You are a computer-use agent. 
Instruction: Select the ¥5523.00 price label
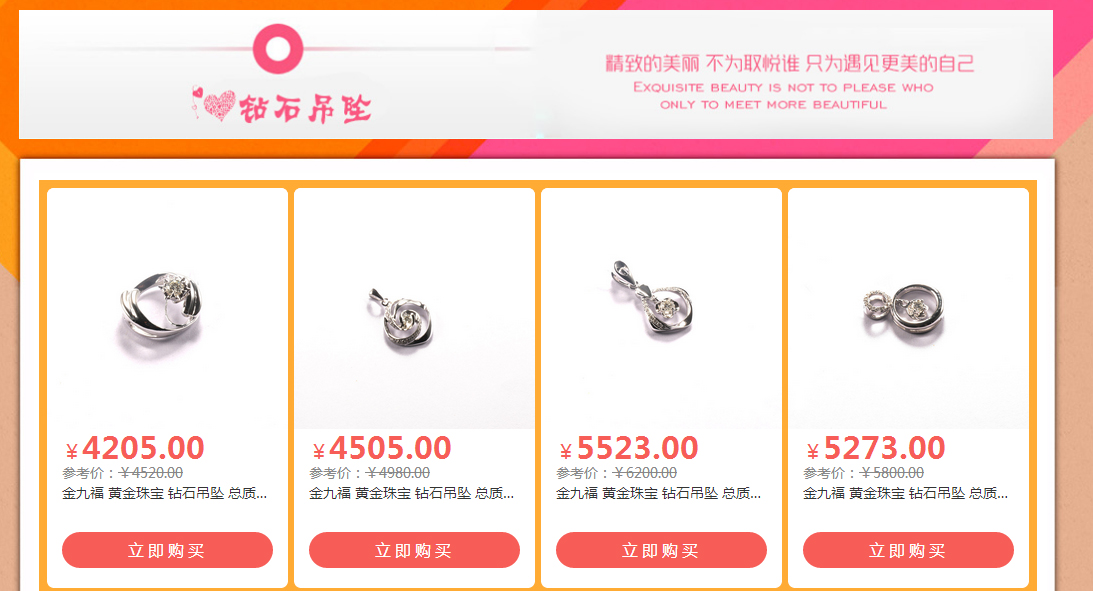[629, 448]
